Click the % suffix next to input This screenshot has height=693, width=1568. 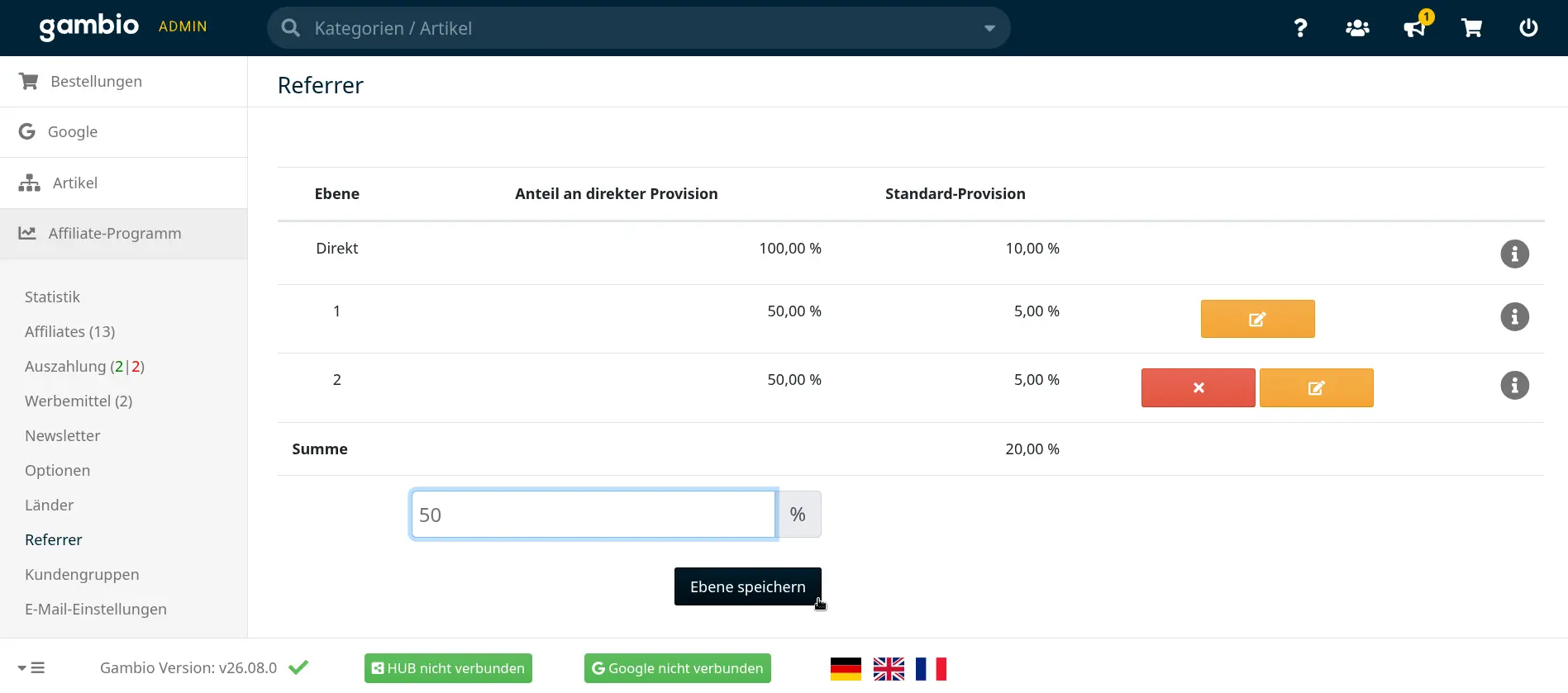coord(798,515)
